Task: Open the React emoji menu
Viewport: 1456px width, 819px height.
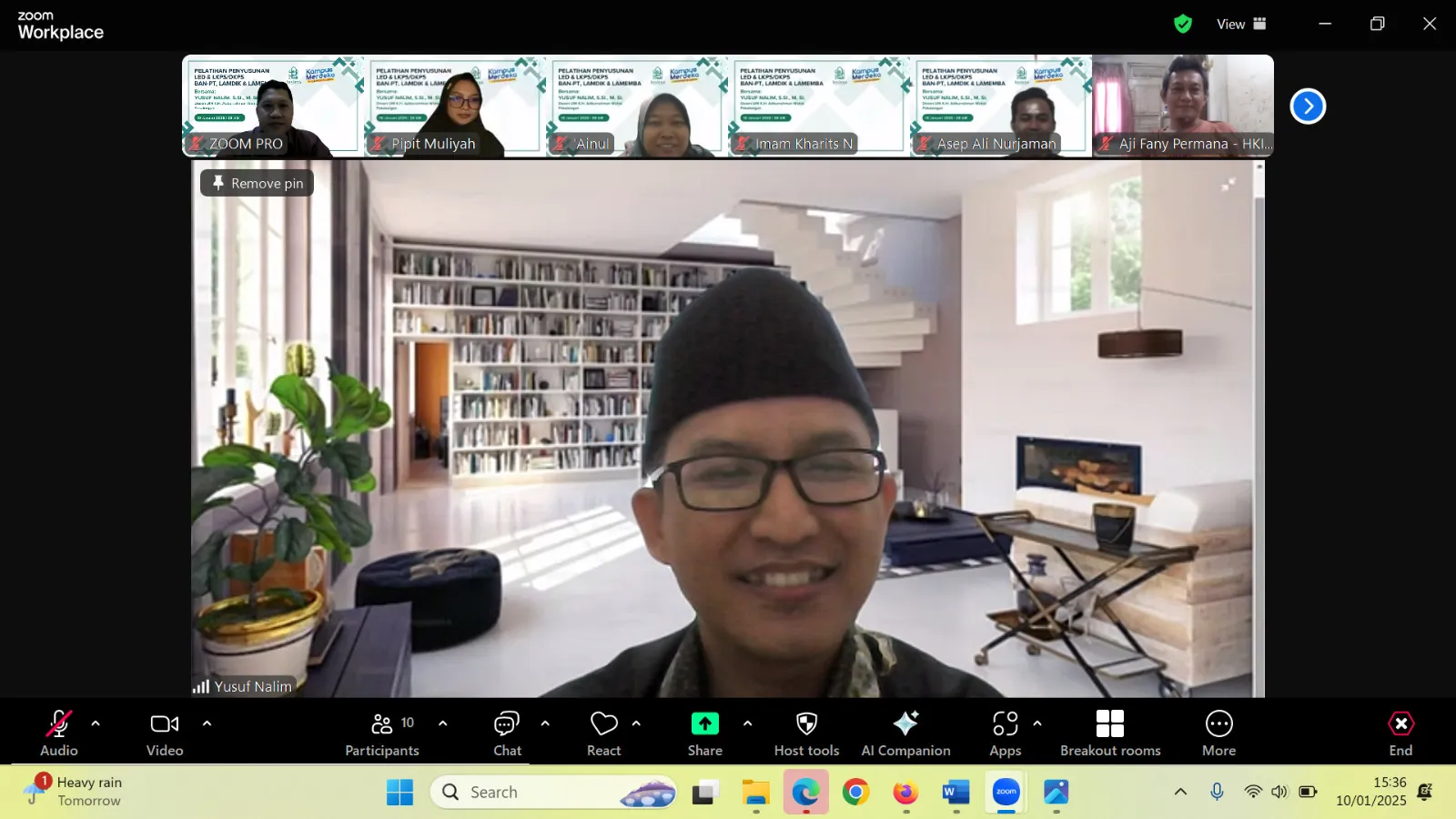Action: [x=603, y=733]
